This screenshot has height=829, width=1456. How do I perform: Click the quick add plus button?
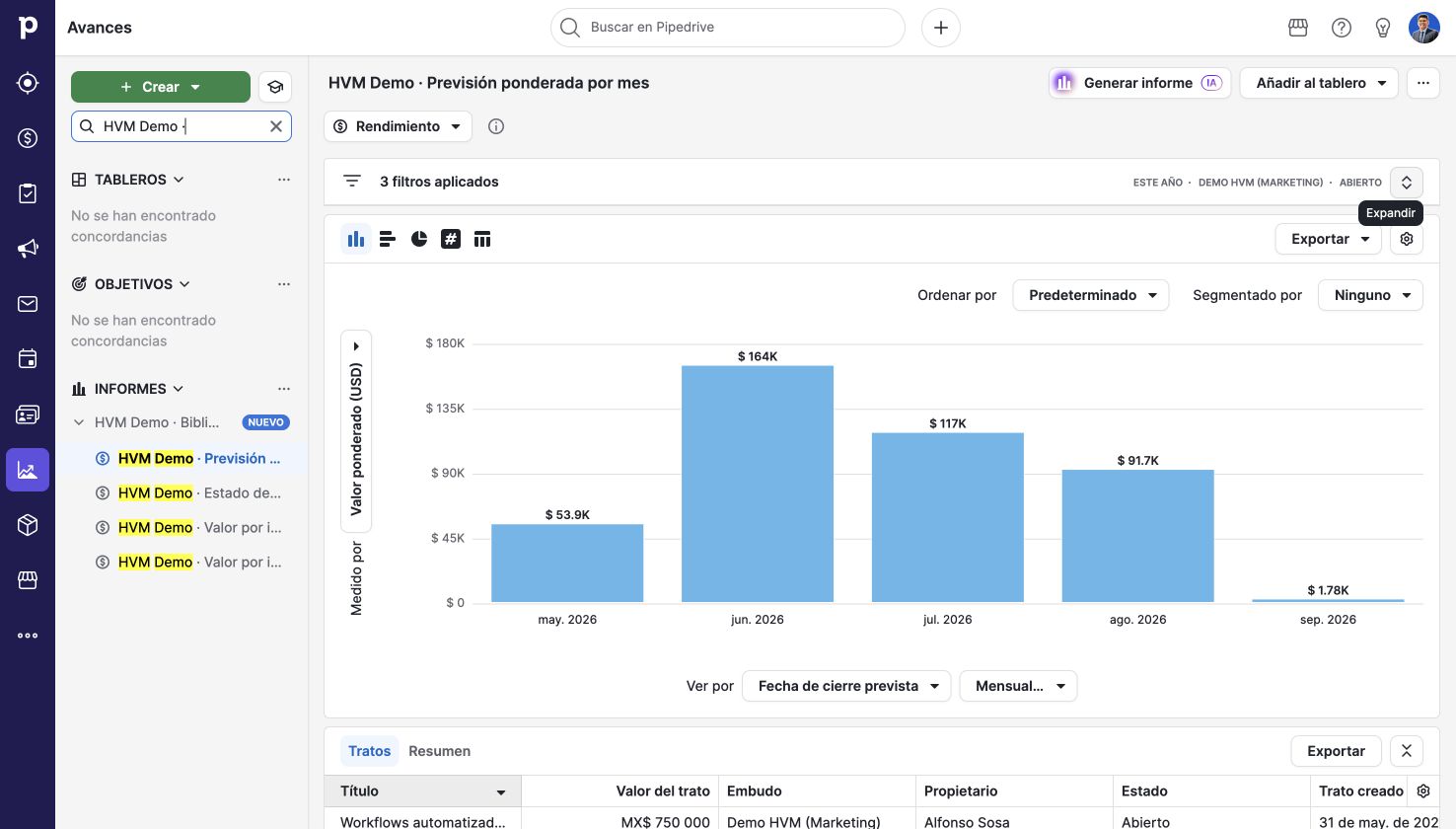click(940, 28)
